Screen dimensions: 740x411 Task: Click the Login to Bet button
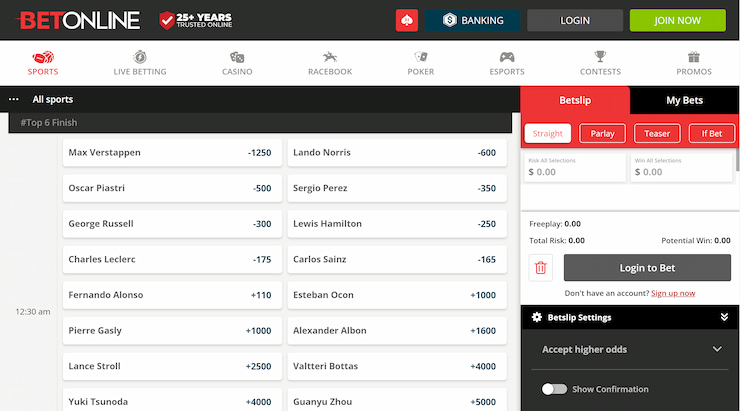(647, 268)
